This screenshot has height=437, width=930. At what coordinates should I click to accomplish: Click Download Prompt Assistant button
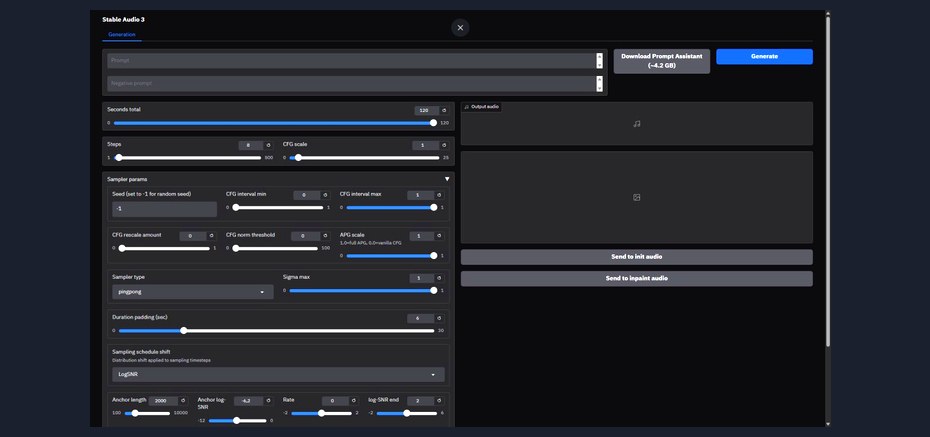pos(661,61)
